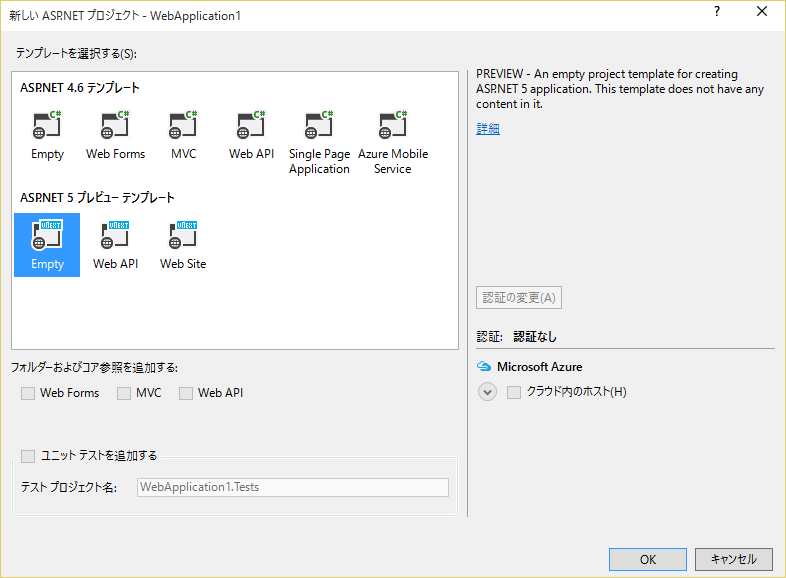Close the new ASP.NET project dialog

coord(762,12)
